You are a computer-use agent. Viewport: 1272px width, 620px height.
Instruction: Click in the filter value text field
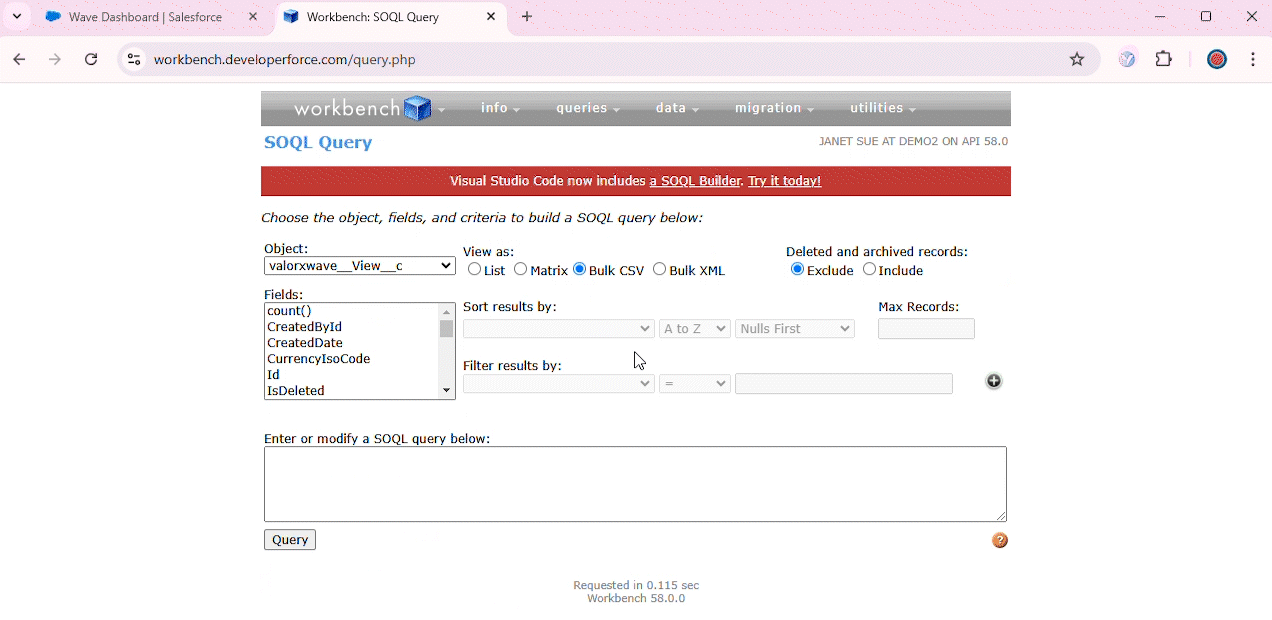pyautogui.click(x=844, y=384)
